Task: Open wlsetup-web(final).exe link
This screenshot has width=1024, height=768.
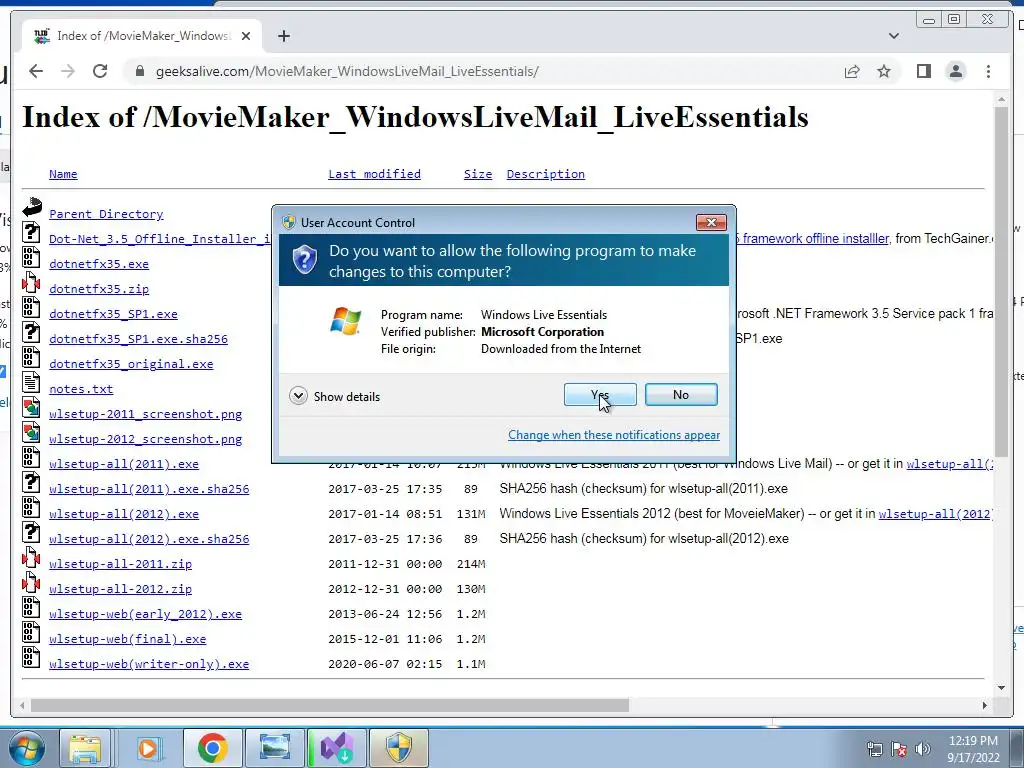Action: pos(127,639)
